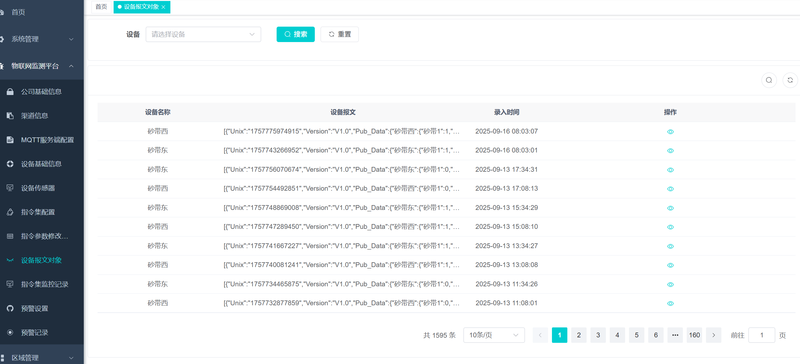Click the icon beside MQTT服务端配置
The height and width of the screenshot is (364, 800).
[10, 140]
